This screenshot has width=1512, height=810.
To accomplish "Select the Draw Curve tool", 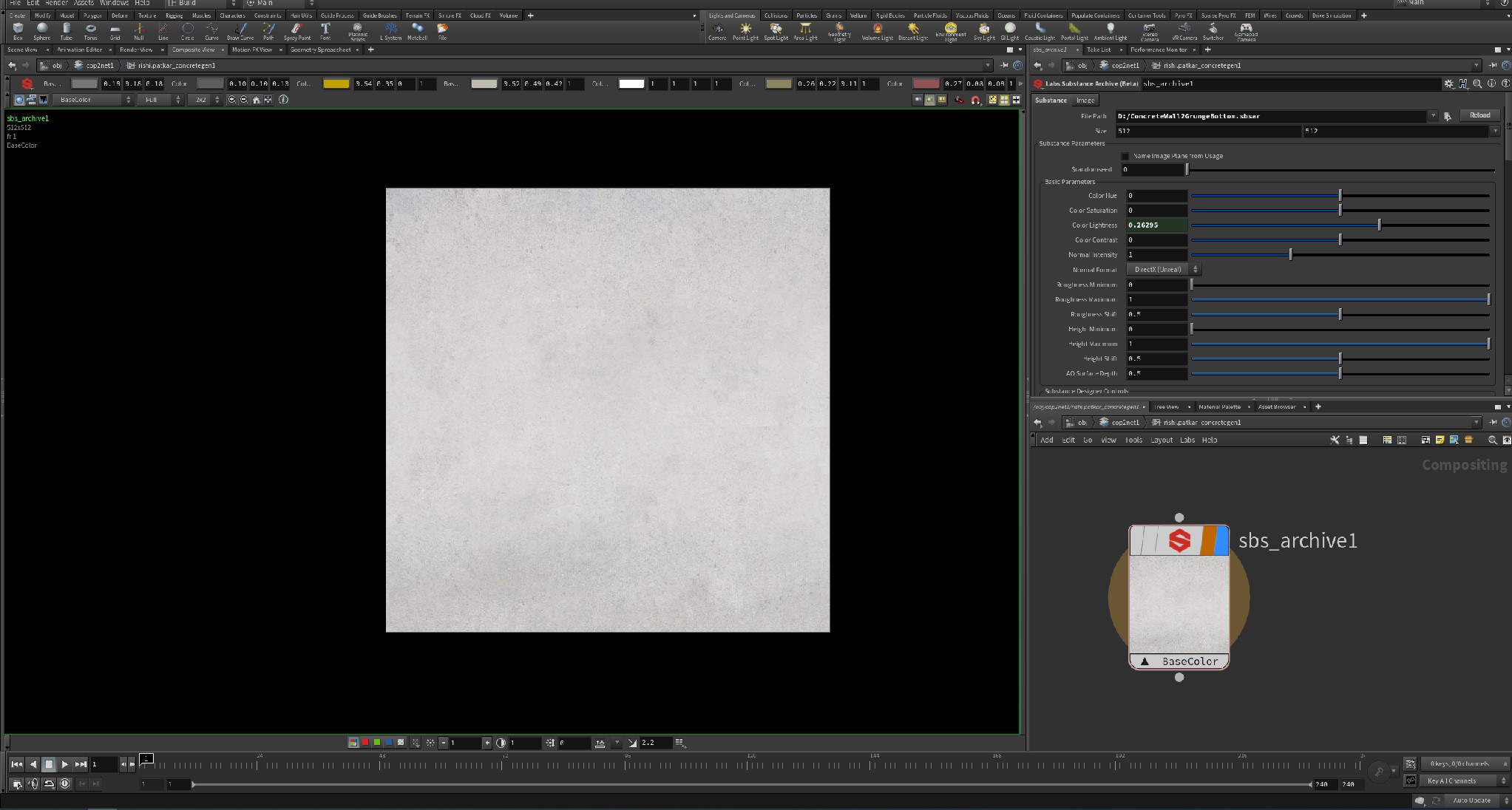I will tap(240, 31).
